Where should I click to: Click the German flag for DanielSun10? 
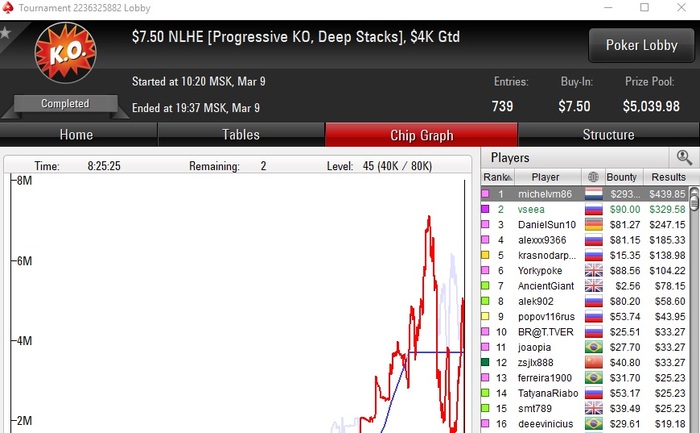594,225
